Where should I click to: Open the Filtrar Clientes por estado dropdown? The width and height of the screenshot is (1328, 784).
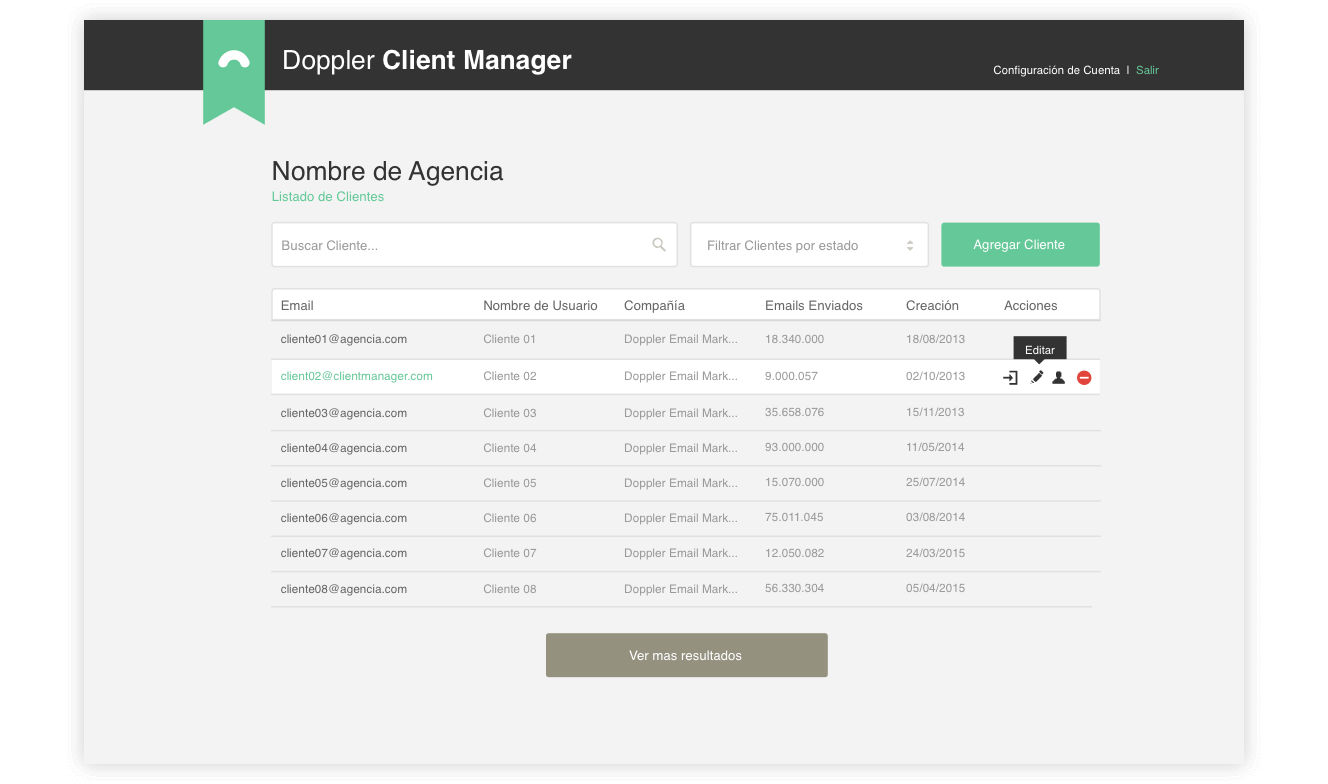click(x=809, y=245)
